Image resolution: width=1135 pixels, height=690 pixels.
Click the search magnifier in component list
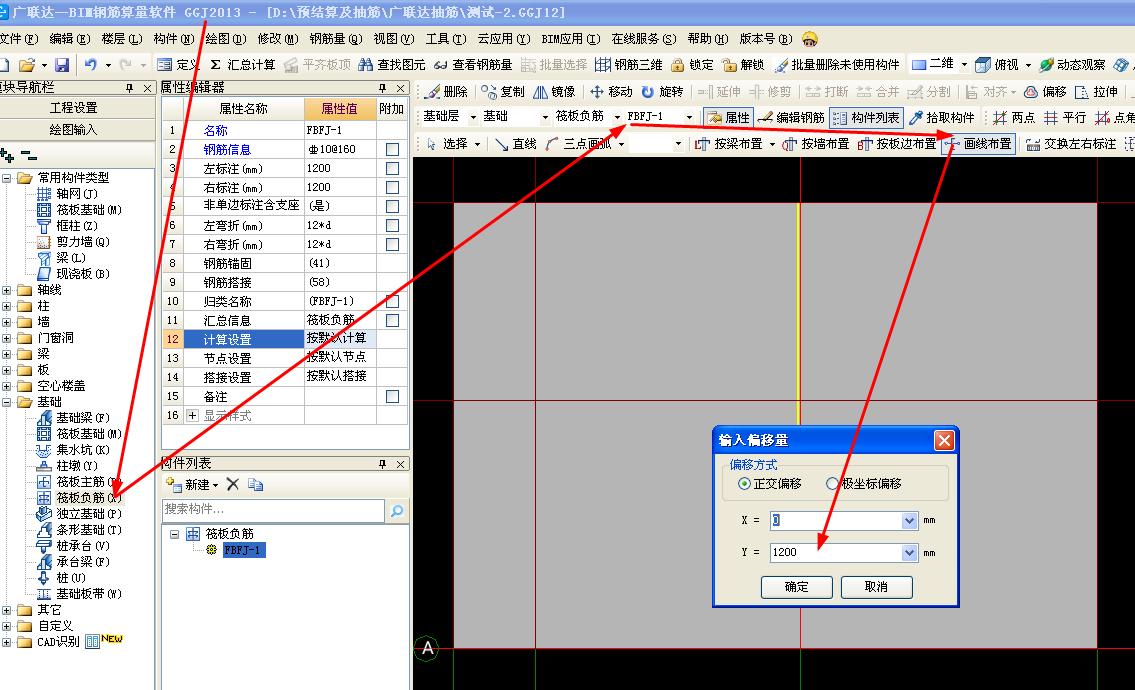pos(397,510)
